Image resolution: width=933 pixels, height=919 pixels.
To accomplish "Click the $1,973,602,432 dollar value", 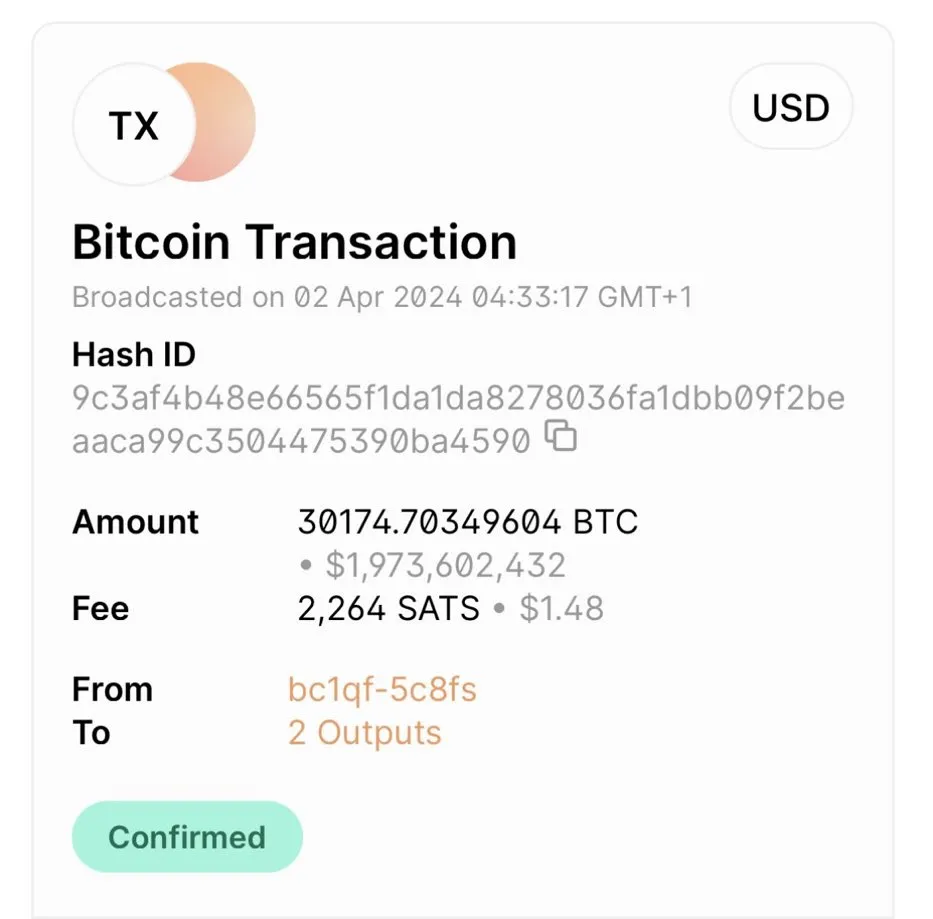I will (x=445, y=566).
